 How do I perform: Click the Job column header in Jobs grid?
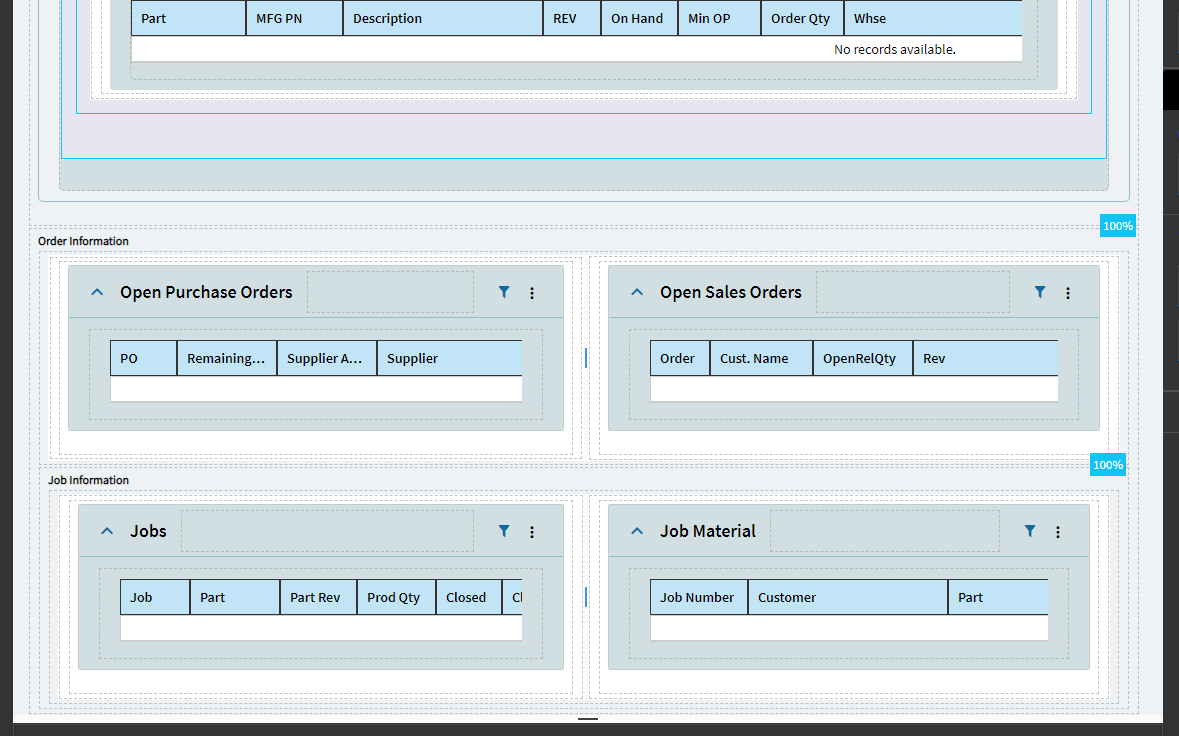tap(155, 598)
